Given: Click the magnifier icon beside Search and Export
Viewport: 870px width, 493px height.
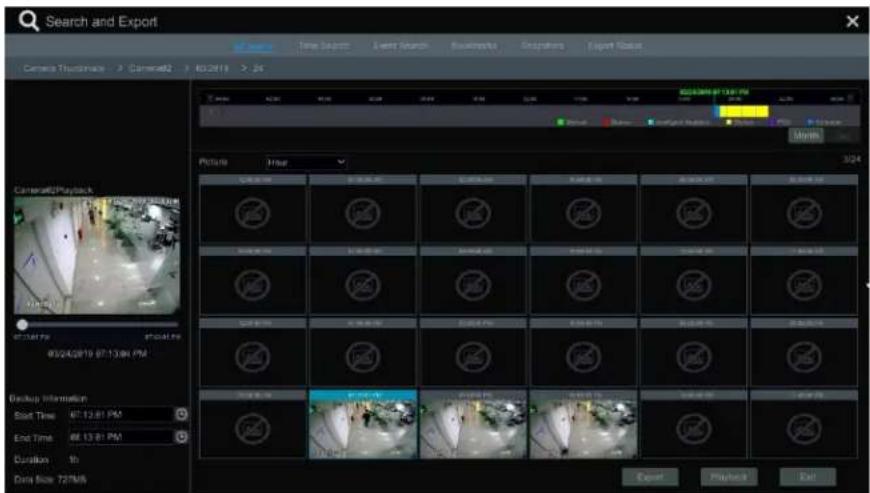Looking at the screenshot, I should (28, 21).
